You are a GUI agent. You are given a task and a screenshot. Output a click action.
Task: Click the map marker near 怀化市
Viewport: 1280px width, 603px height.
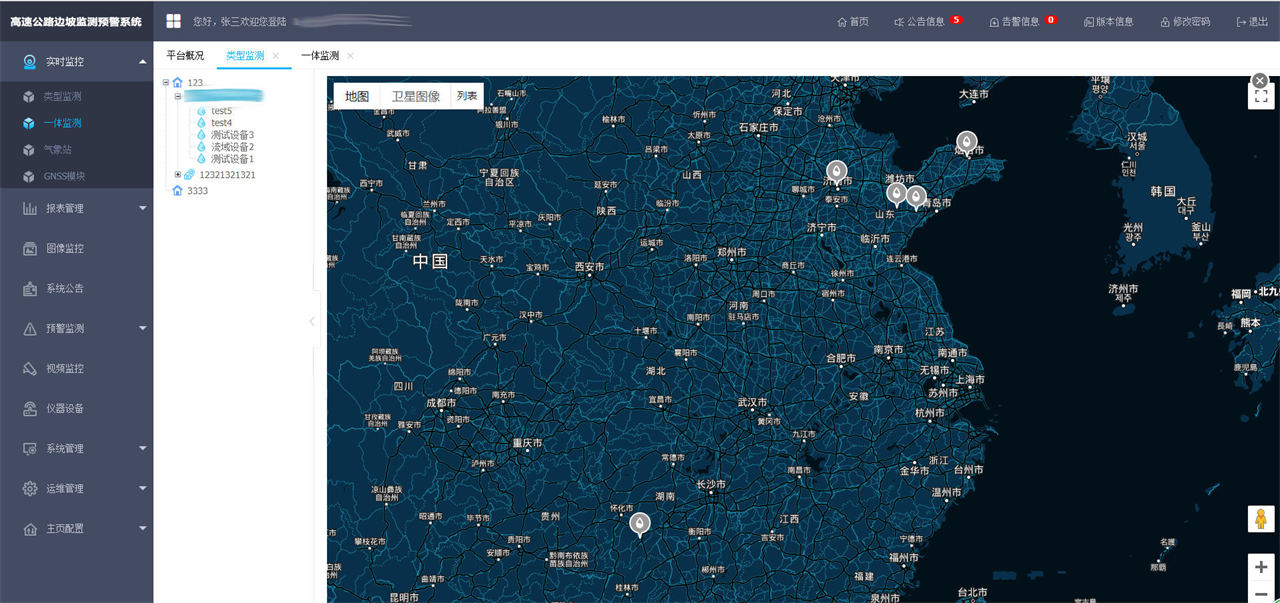pos(640,523)
